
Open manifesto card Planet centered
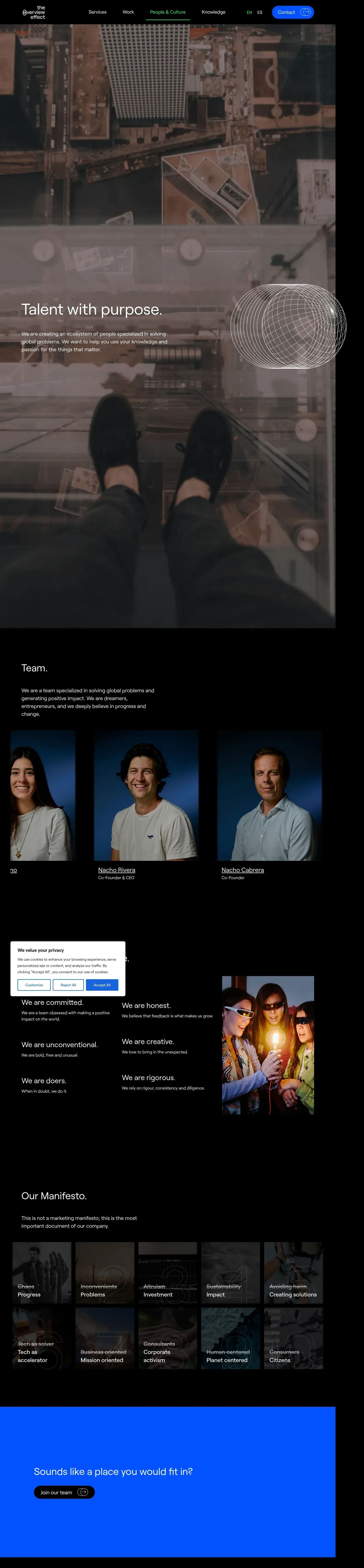tap(231, 1338)
